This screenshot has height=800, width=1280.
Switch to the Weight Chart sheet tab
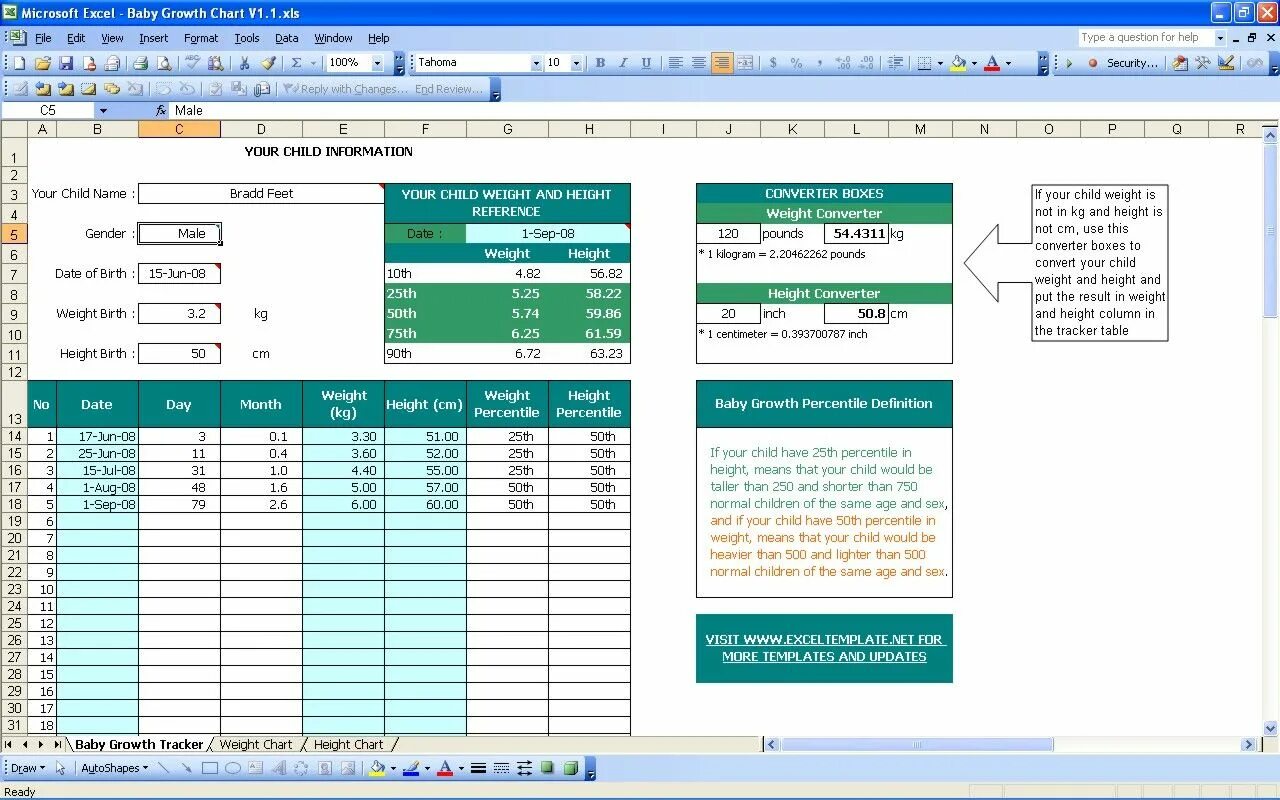[256, 744]
